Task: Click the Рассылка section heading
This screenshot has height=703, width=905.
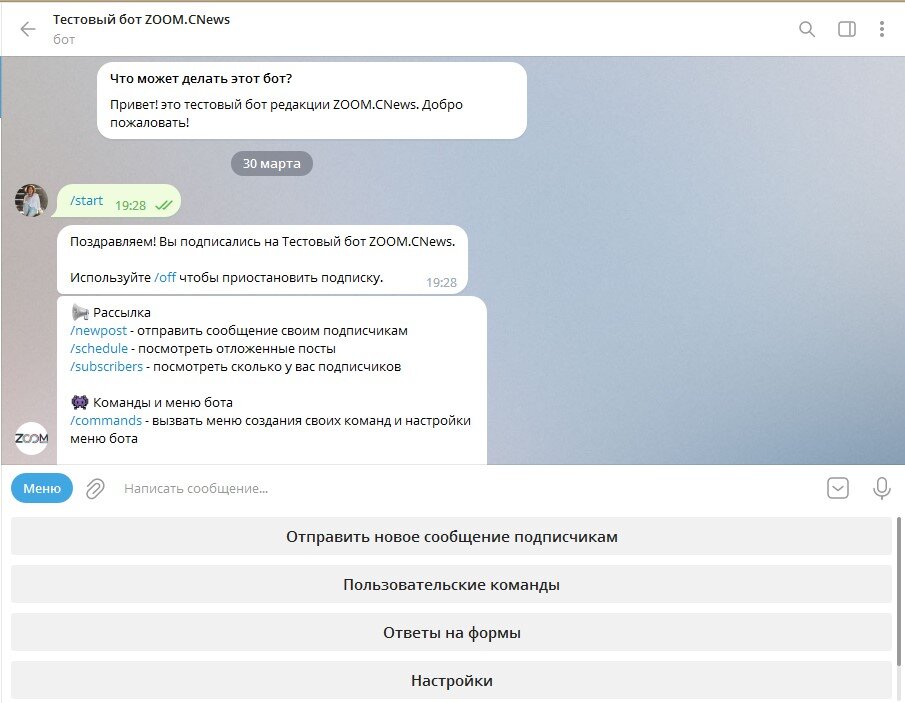Action: [x=122, y=312]
